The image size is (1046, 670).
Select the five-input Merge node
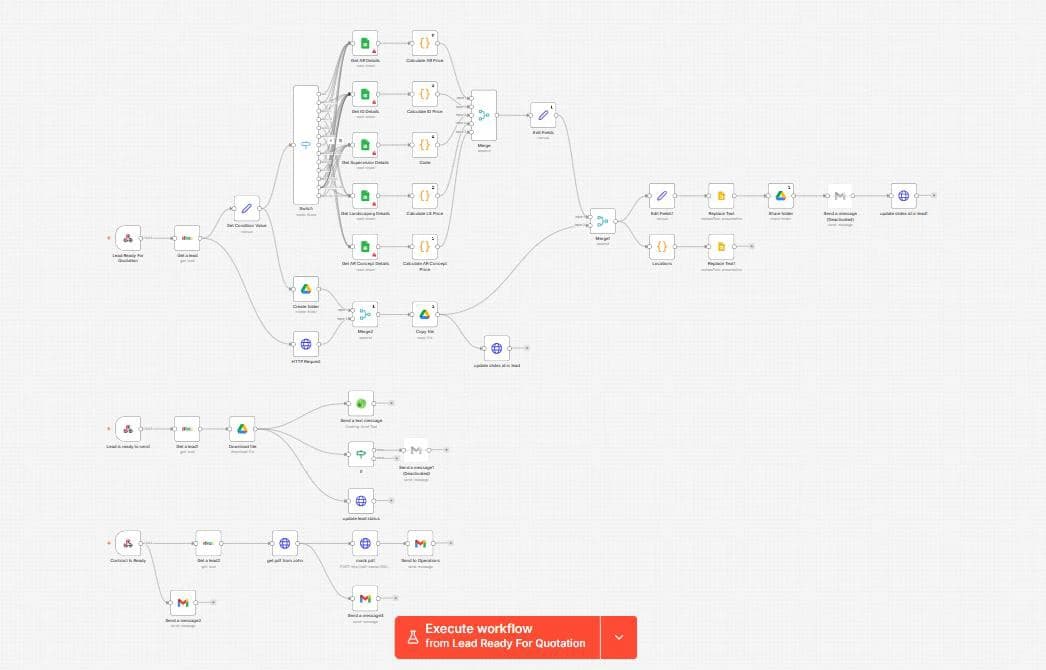484,115
